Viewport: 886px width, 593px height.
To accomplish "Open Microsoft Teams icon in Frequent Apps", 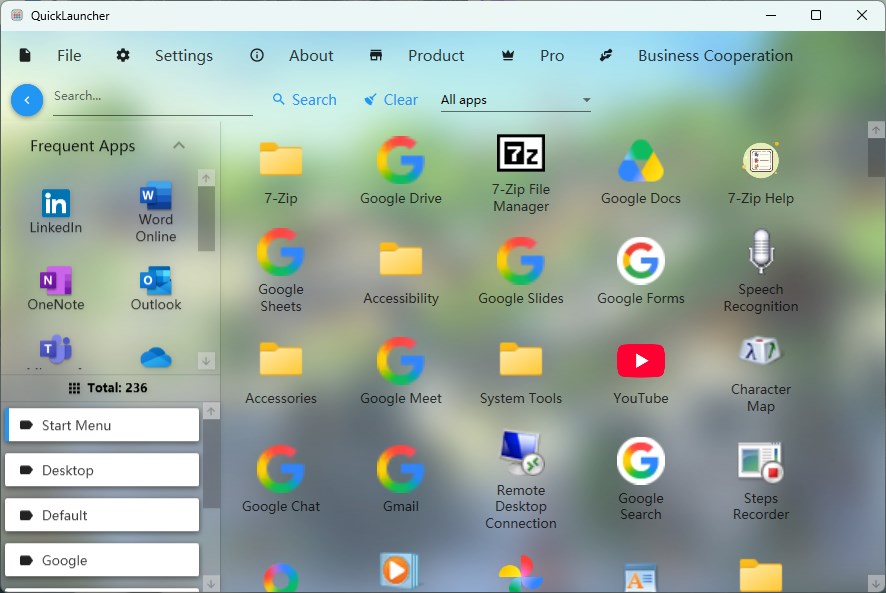I will 55,350.
